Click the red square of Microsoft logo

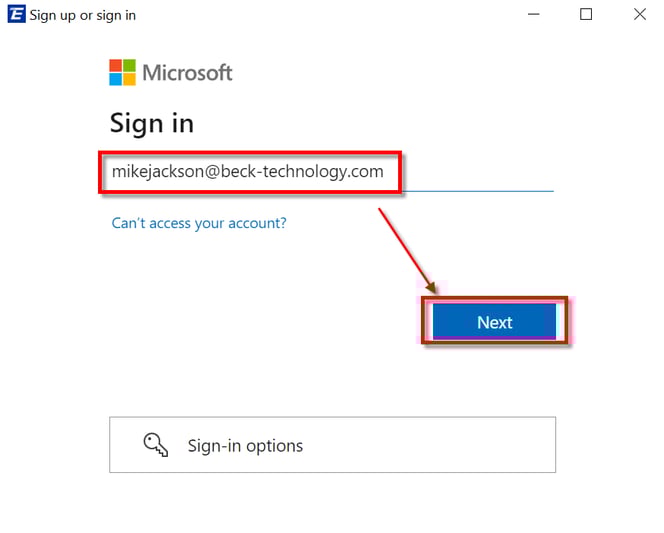pos(115,66)
